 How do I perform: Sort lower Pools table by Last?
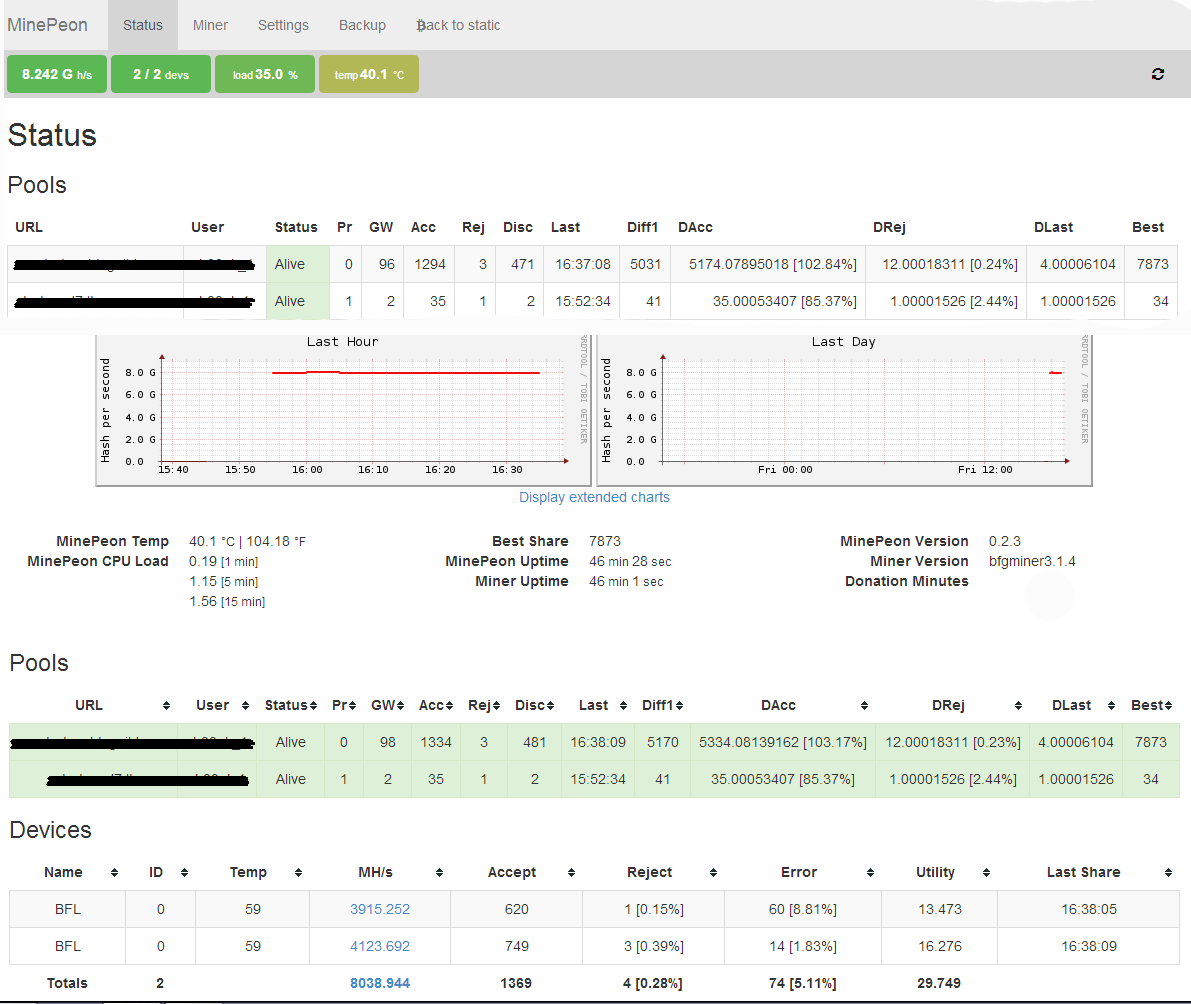tap(598, 706)
